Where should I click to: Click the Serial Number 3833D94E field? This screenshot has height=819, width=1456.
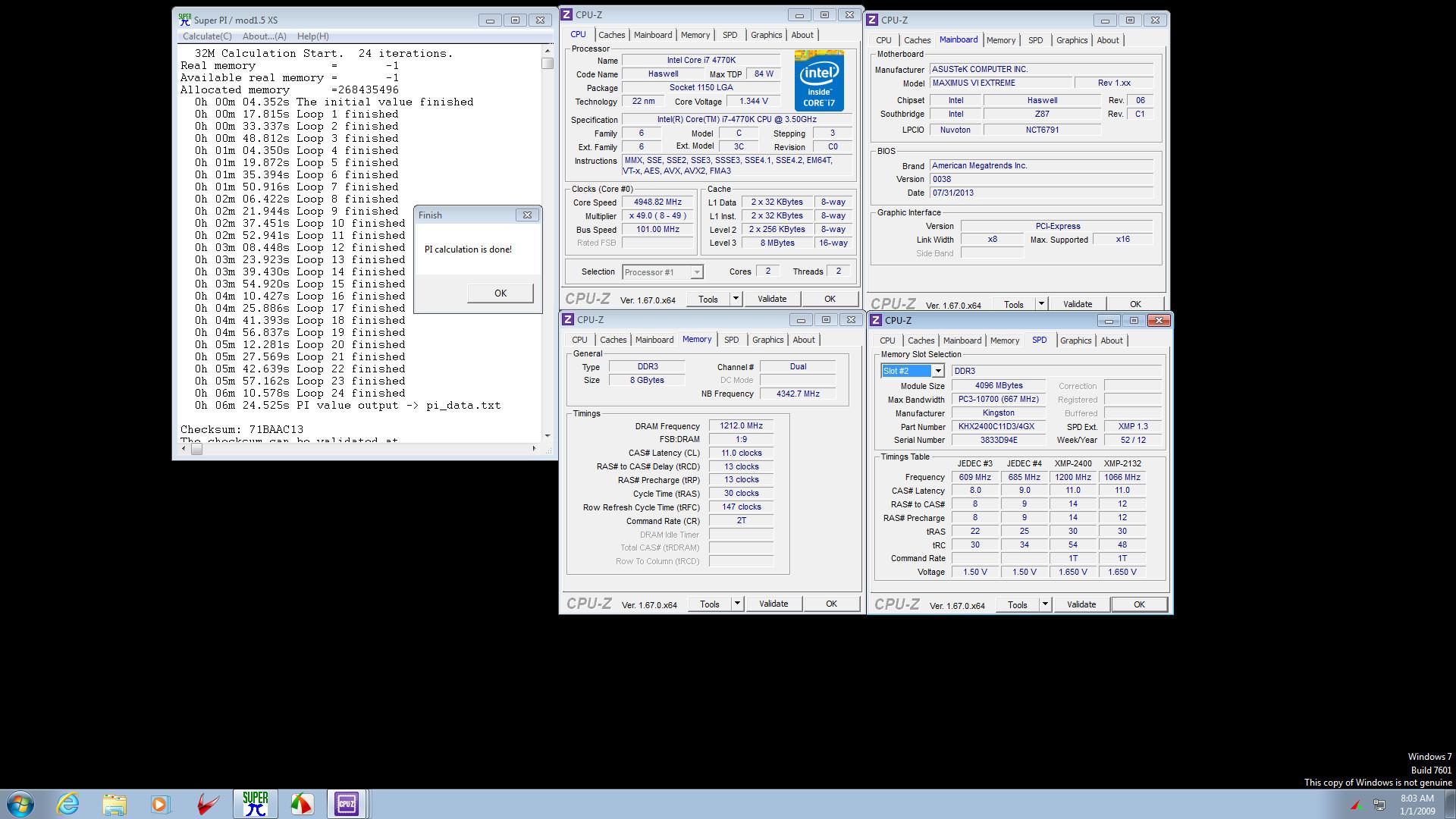click(998, 440)
